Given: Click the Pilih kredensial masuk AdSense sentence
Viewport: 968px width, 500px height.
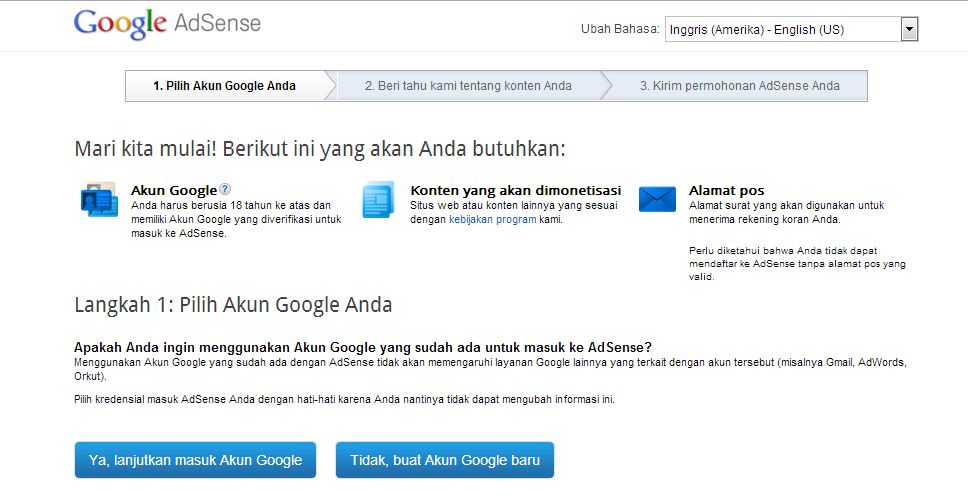Looking at the screenshot, I should (x=344, y=399).
